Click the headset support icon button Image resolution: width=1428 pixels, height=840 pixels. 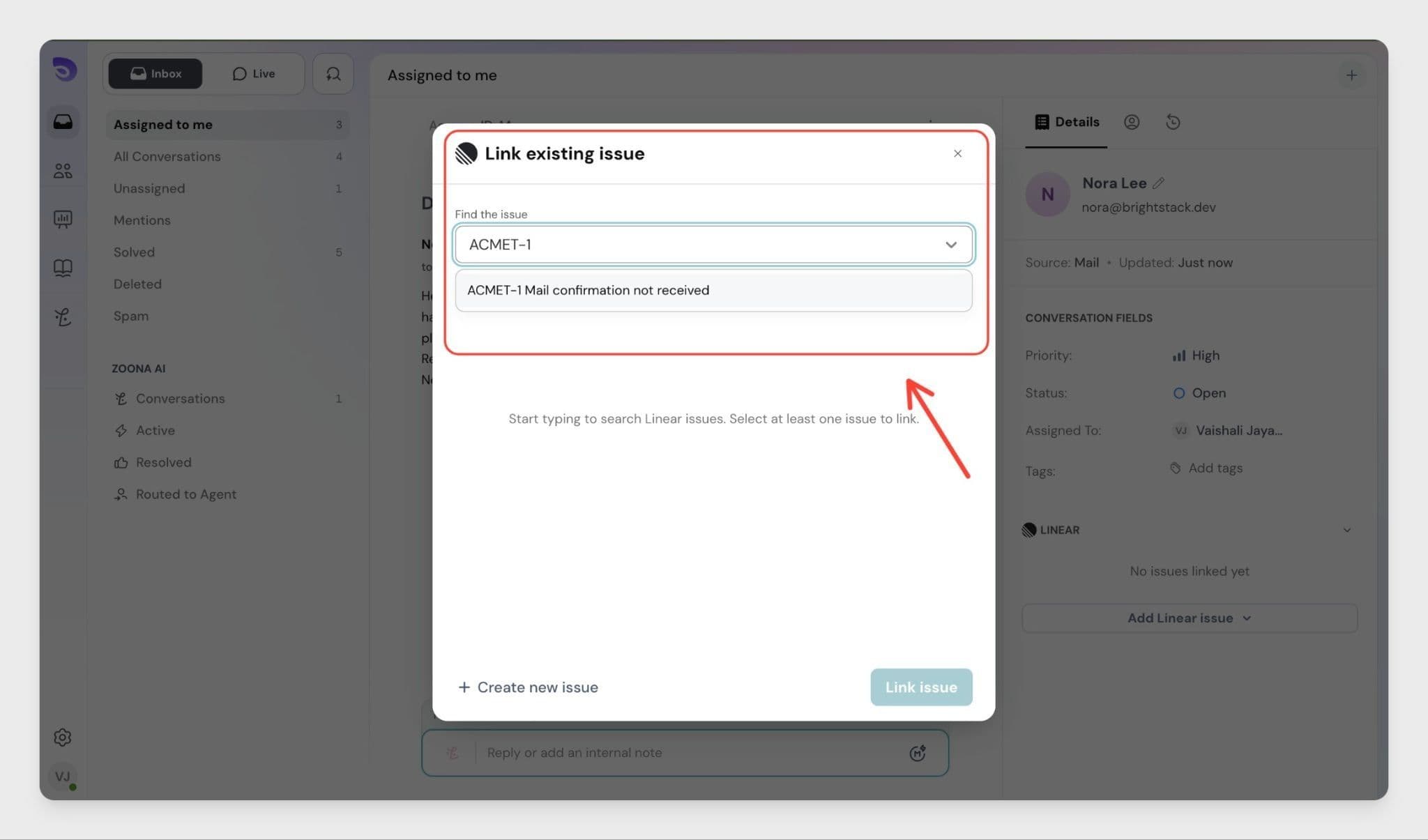[333, 74]
